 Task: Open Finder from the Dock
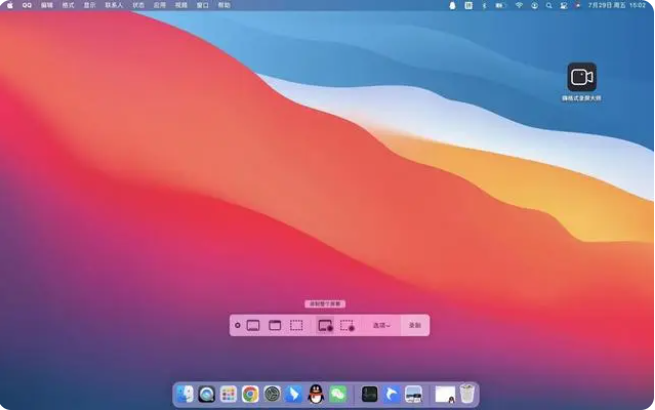click(x=185, y=394)
